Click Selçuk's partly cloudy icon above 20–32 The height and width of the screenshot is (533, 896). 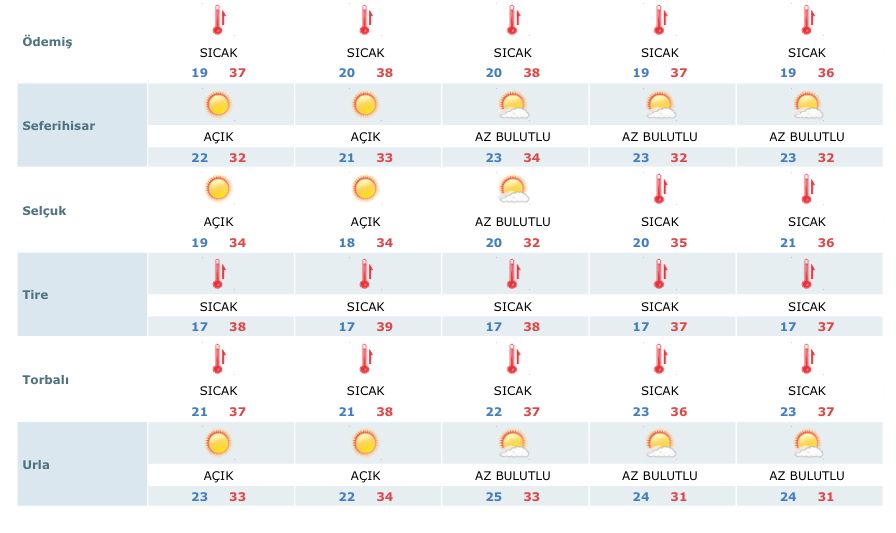point(513,188)
